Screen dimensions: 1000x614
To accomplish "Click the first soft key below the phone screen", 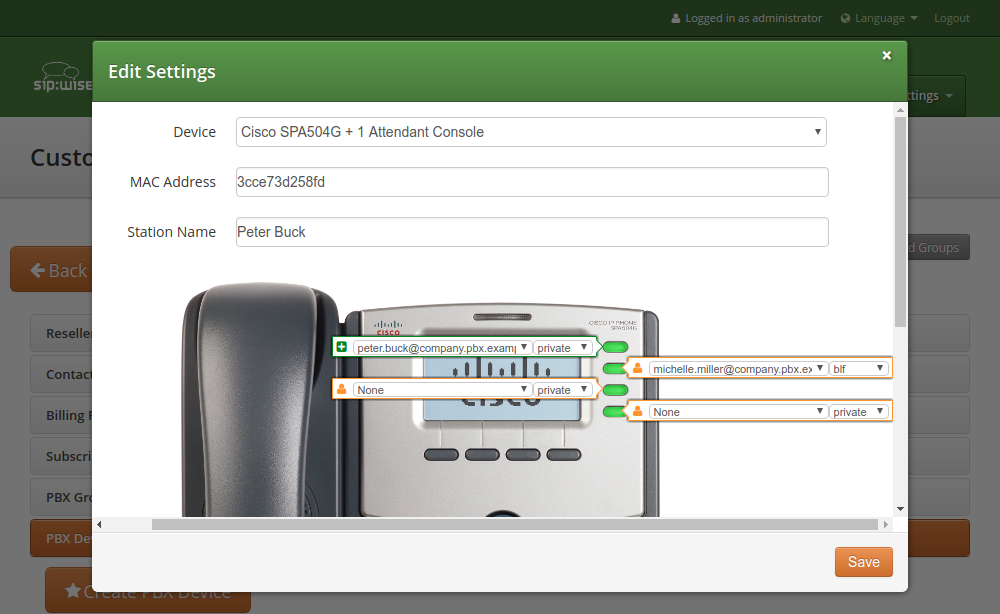I will (x=441, y=455).
